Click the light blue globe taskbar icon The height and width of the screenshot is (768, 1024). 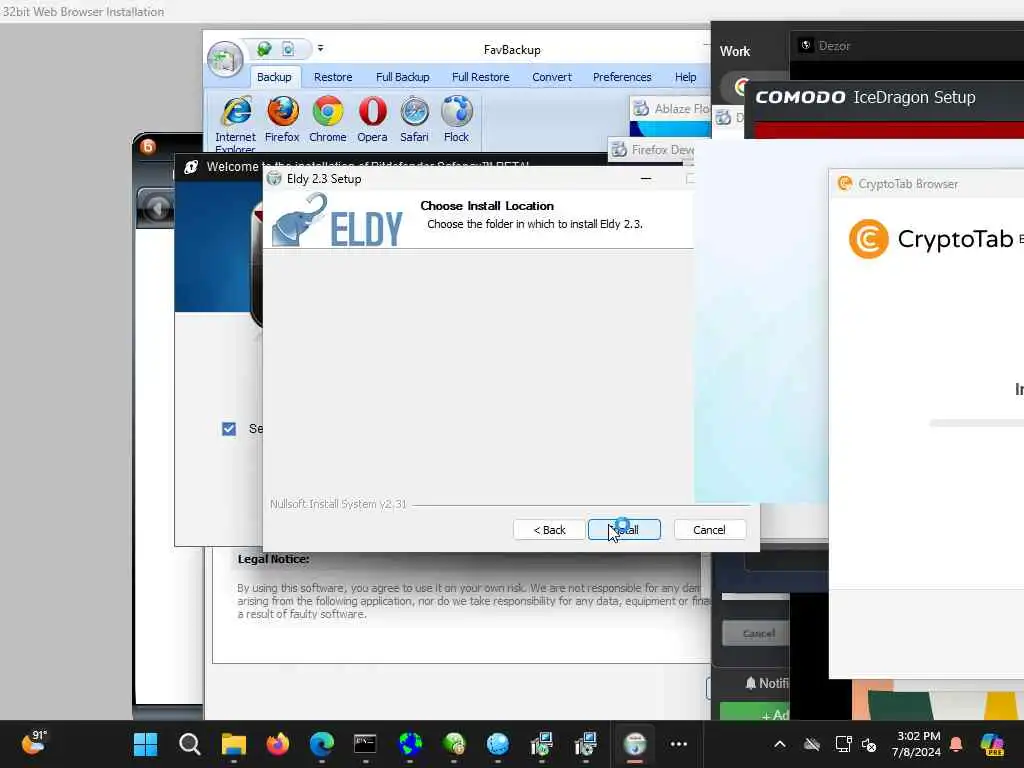coord(498,744)
